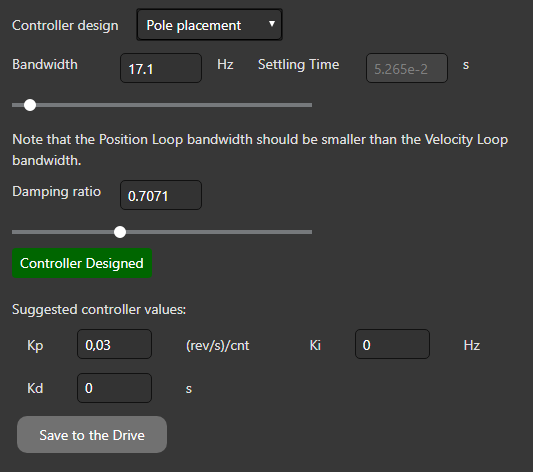Image resolution: width=533 pixels, height=472 pixels.
Task: Select the Kd value field
Action: [114, 388]
